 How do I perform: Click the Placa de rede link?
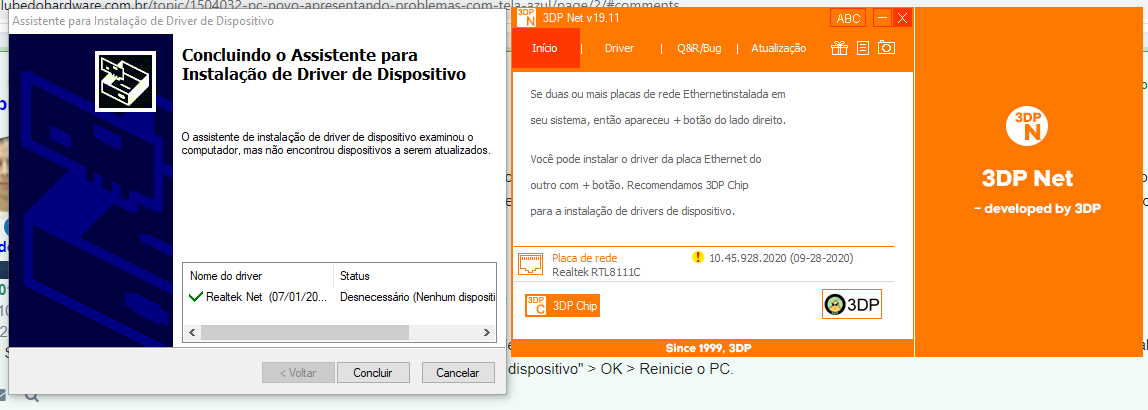click(584, 258)
